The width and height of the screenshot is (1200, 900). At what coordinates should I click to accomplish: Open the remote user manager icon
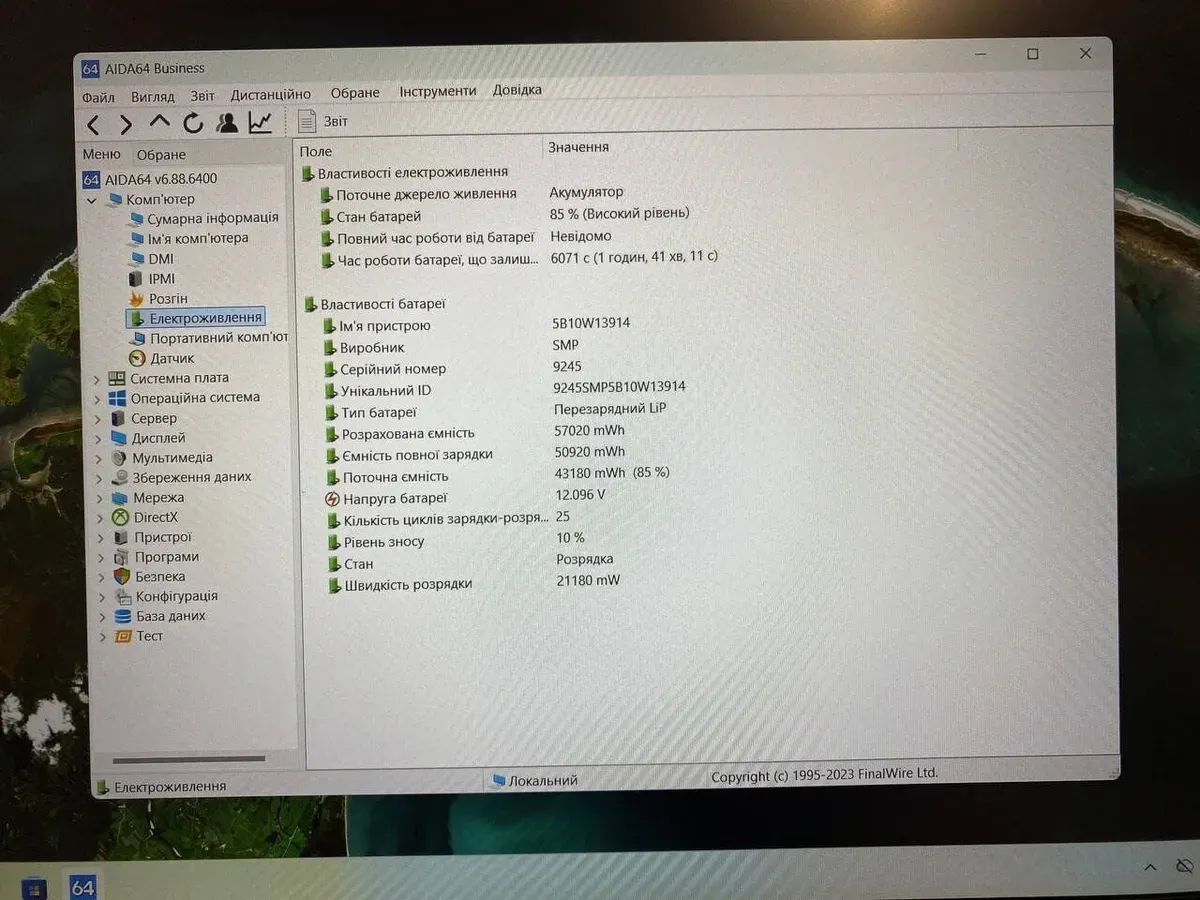coord(227,123)
